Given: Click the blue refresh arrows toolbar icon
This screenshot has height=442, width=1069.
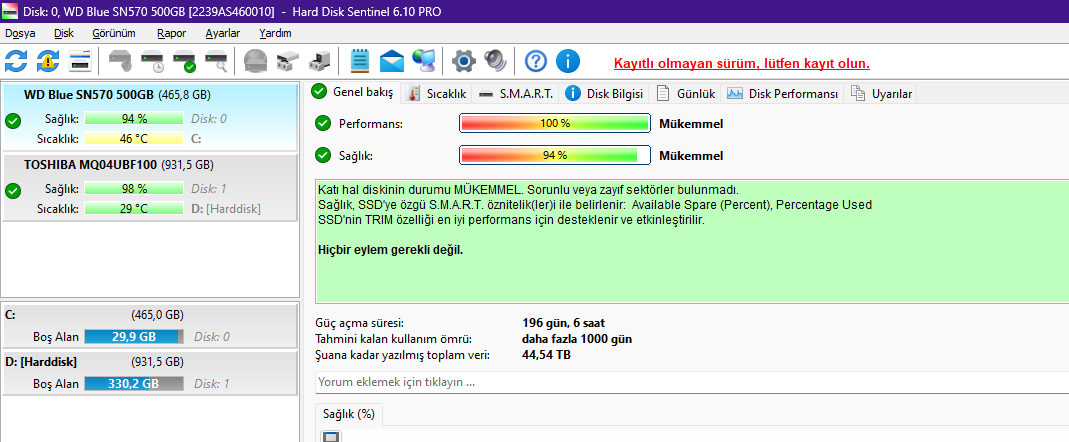Looking at the screenshot, I should tap(16, 61).
